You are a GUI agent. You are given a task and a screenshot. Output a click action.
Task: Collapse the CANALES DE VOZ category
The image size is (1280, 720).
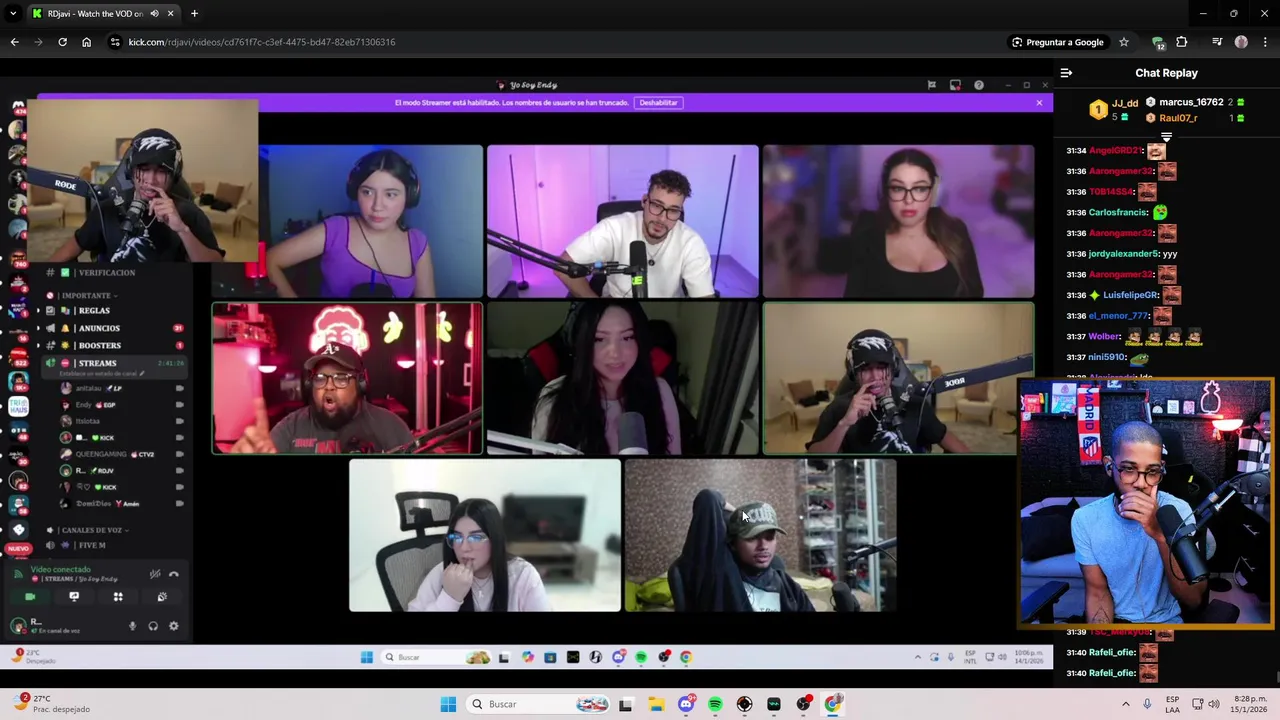pos(94,530)
